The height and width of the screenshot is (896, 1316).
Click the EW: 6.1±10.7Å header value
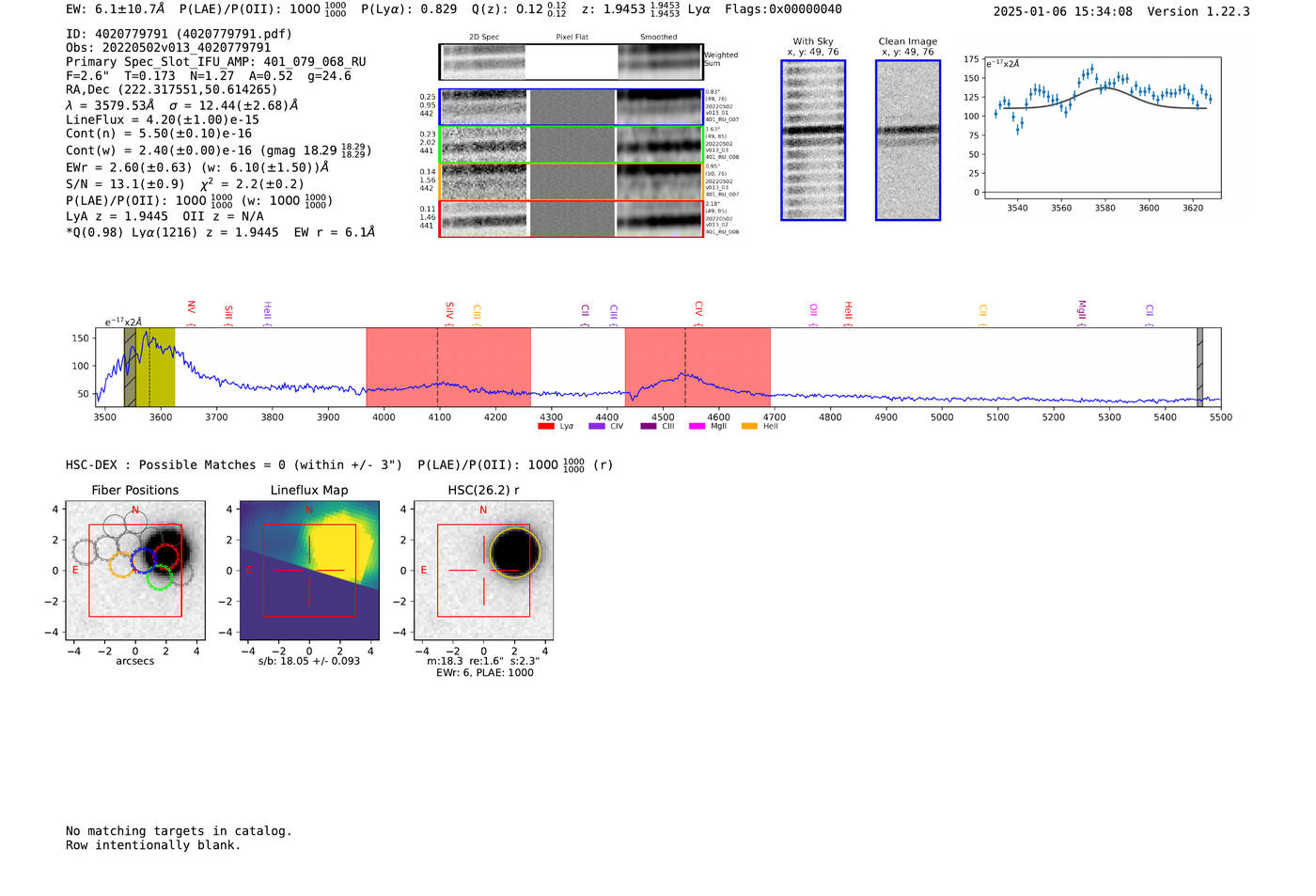point(116,9)
